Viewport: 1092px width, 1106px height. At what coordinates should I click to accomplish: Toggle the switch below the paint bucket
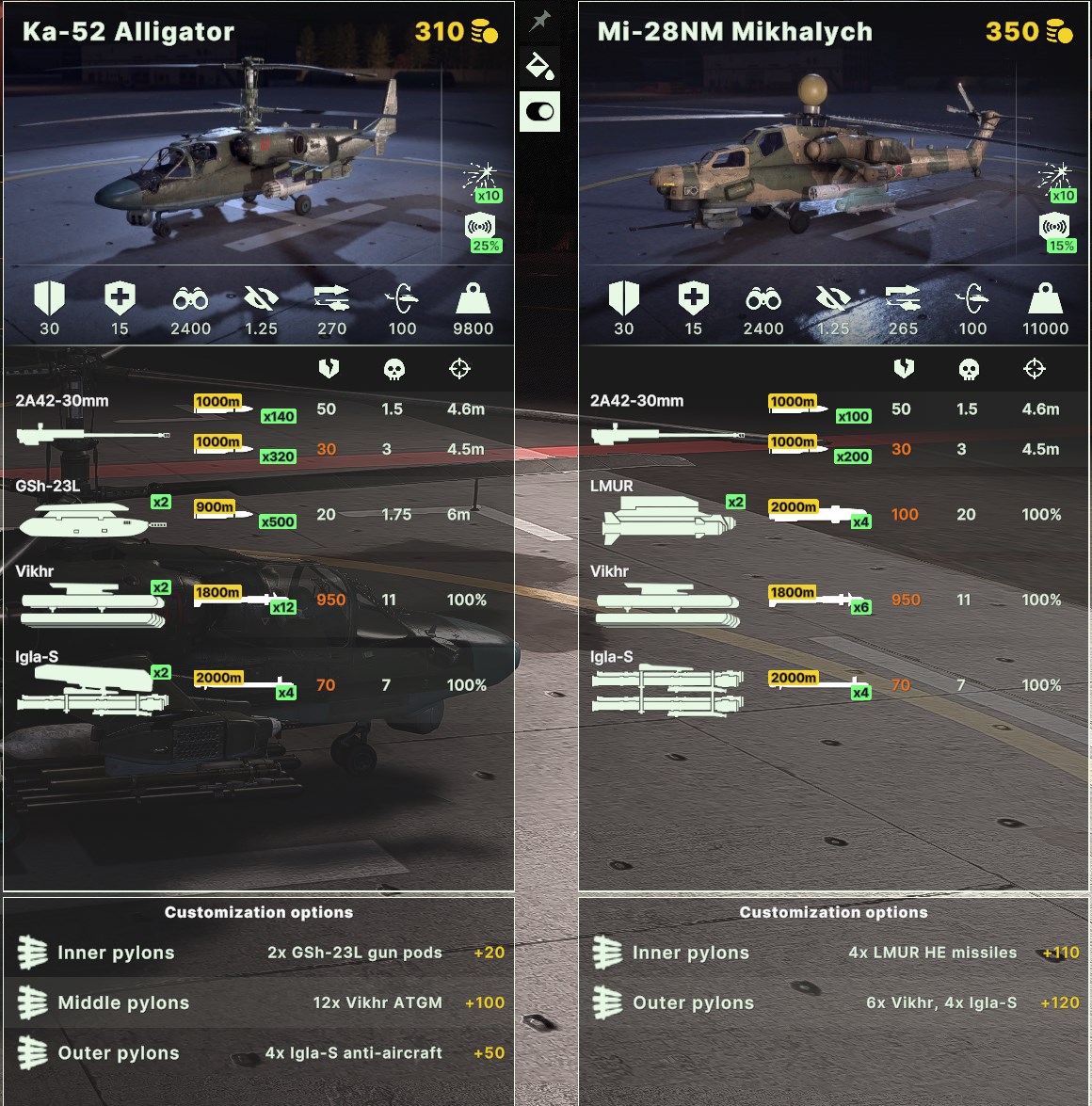(x=539, y=111)
